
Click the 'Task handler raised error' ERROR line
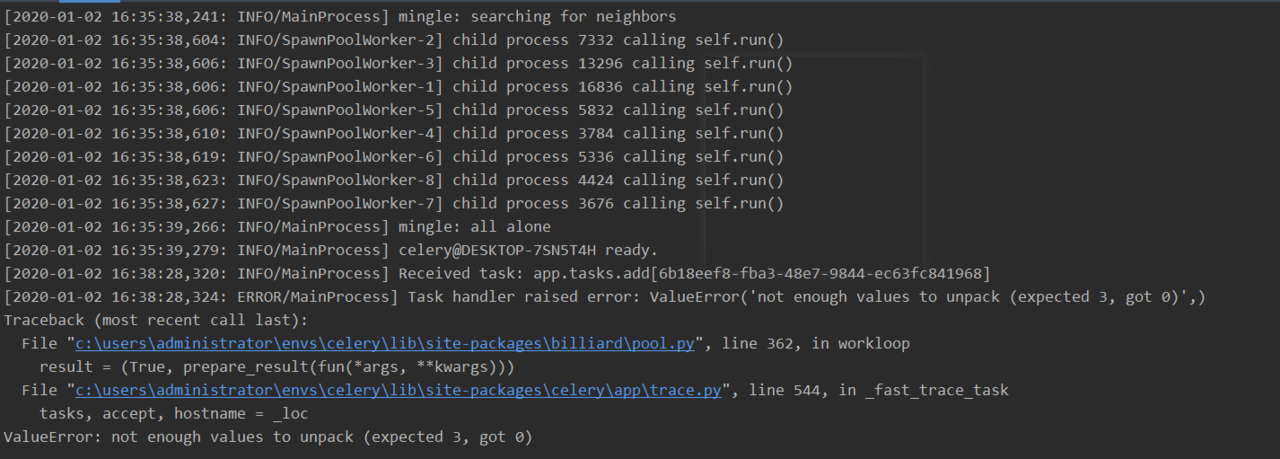pos(605,297)
